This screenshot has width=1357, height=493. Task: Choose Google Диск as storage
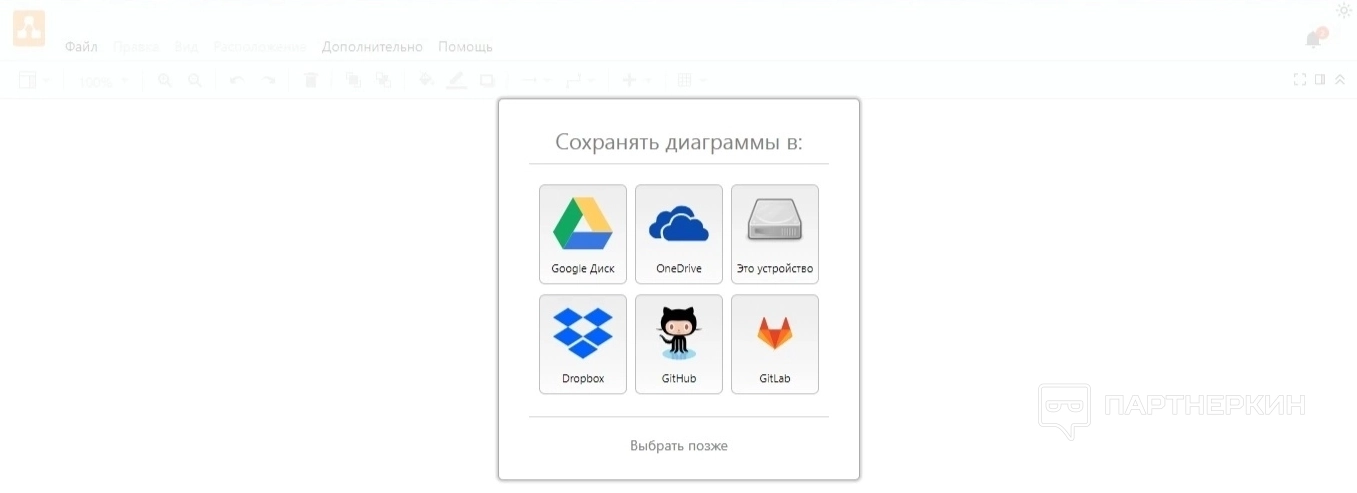click(x=583, y=234)
